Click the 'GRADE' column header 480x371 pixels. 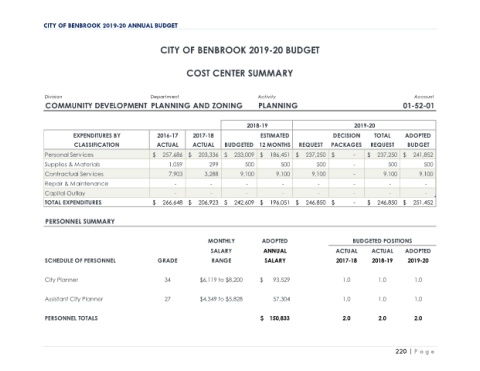tap(167, 261)
